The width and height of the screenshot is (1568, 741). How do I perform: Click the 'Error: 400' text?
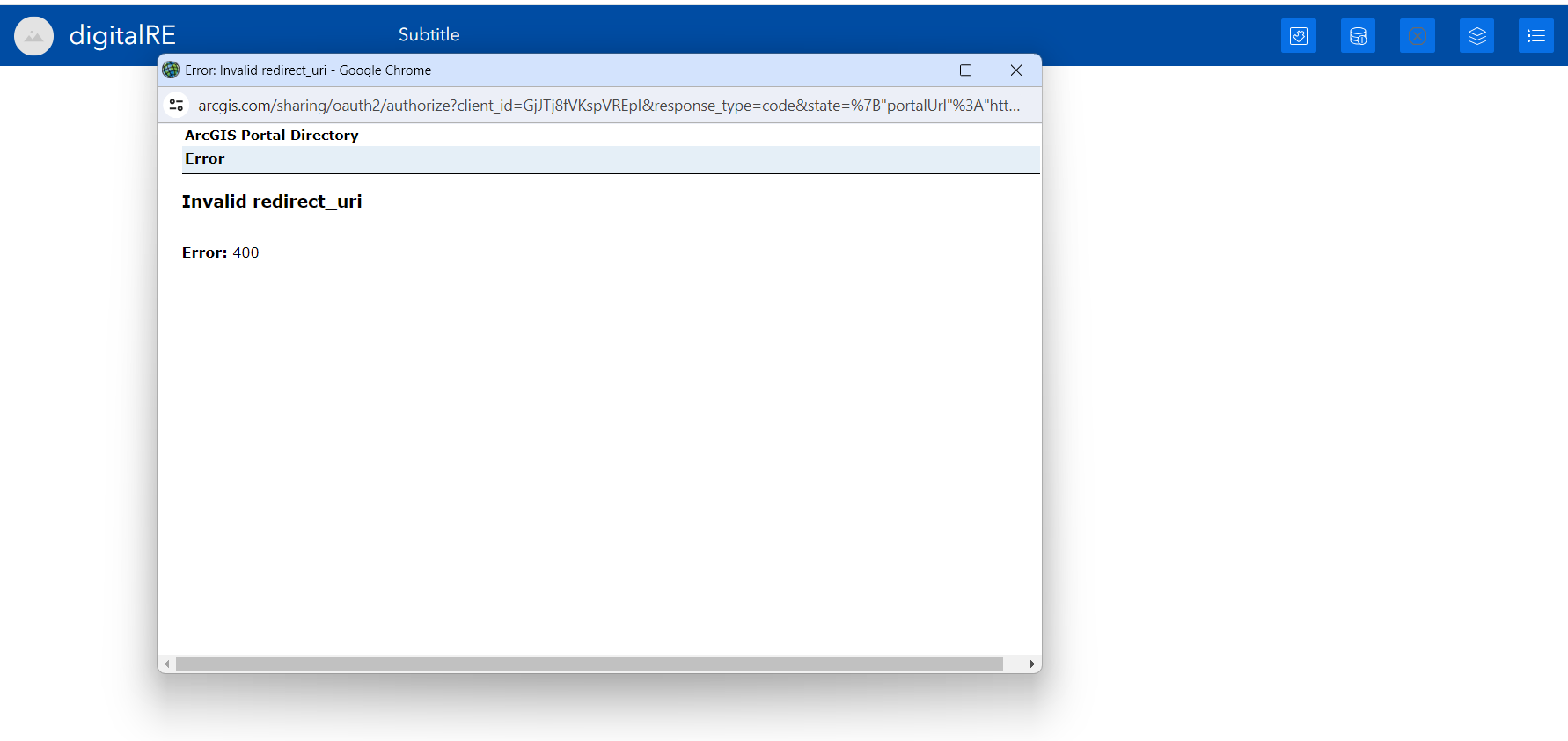[220, 253]
